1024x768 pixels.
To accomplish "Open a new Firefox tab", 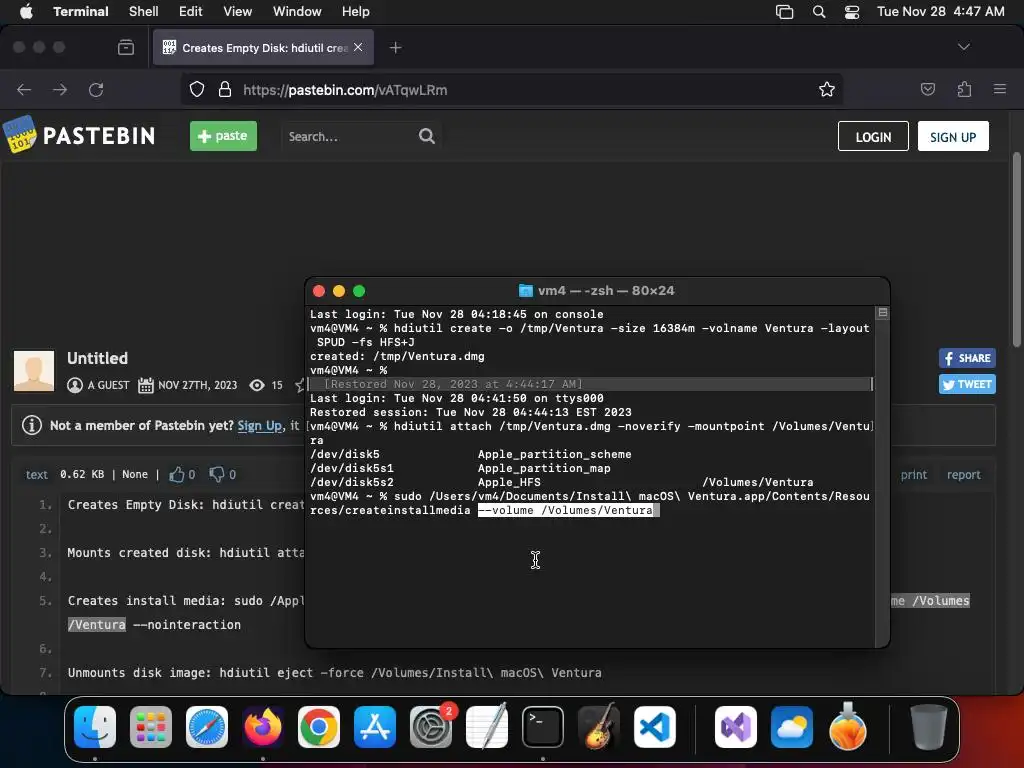I will tap(395, 47).
